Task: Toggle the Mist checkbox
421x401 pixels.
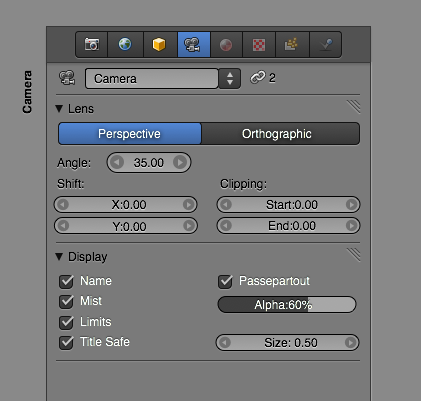Action: tap(66, 302)
